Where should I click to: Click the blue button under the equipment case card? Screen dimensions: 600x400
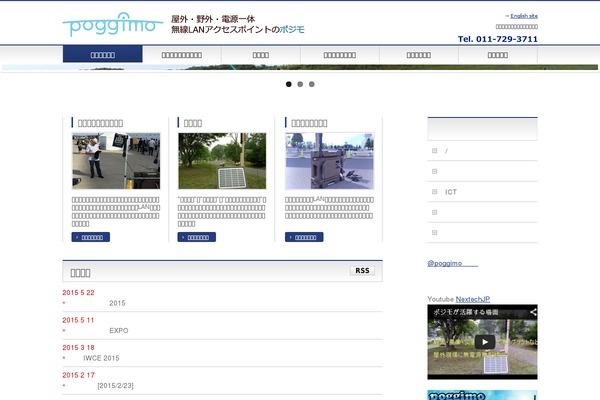[x=304, y=237]
